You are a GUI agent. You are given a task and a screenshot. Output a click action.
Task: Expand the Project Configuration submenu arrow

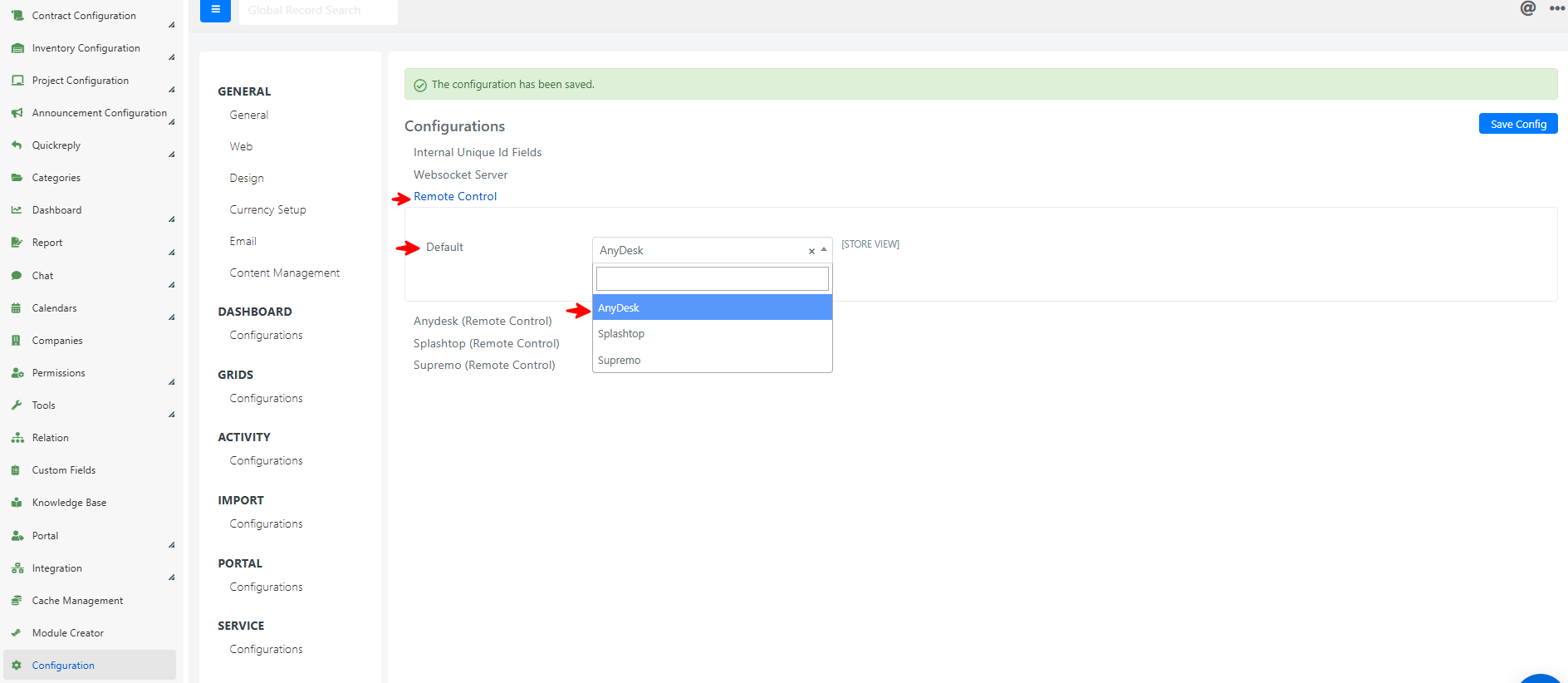(172, 90)
